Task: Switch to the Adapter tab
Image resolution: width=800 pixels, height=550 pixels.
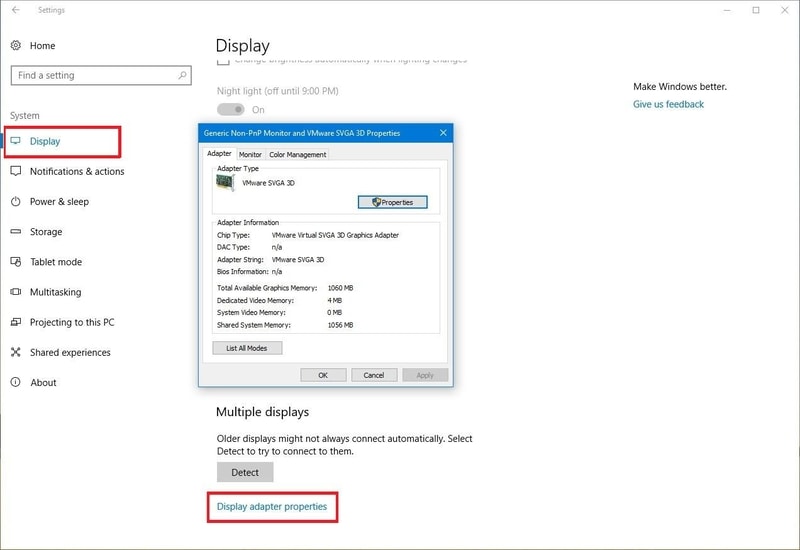Action: pyautogui.click(x=219, y=154)
